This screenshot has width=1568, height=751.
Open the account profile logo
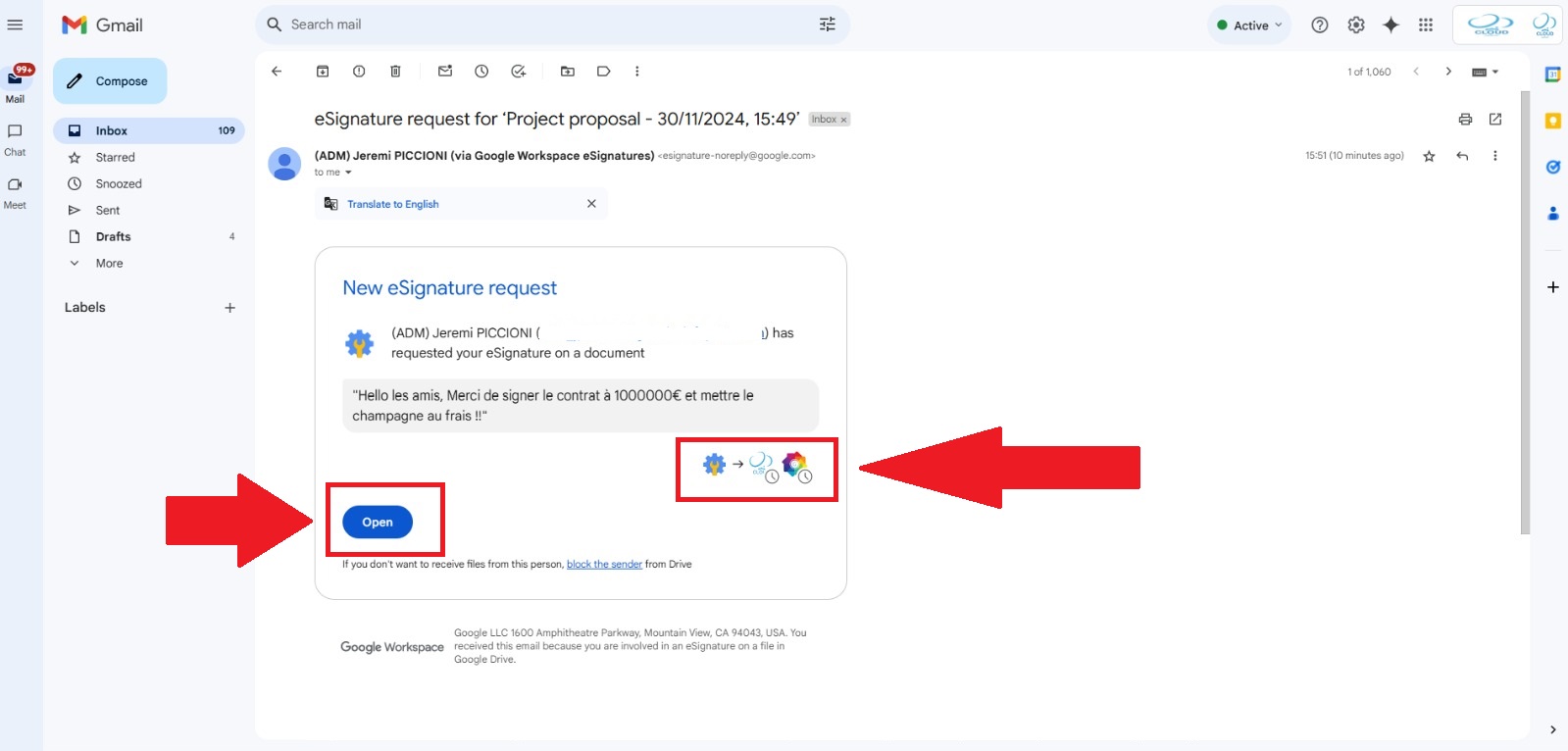pos(1544,25)
